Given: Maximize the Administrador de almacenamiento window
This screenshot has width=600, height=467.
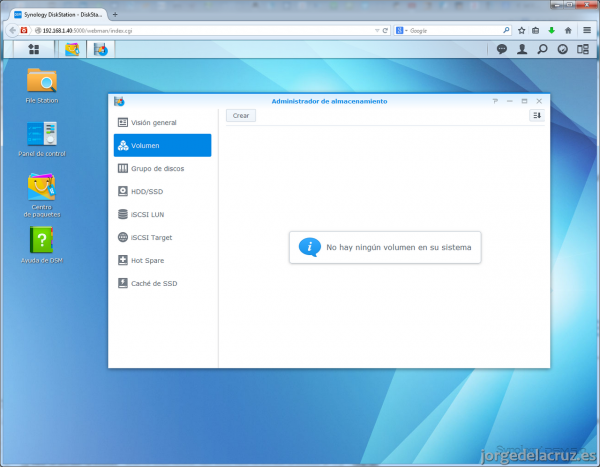Looking at the screenshot, I should point(524,101).
